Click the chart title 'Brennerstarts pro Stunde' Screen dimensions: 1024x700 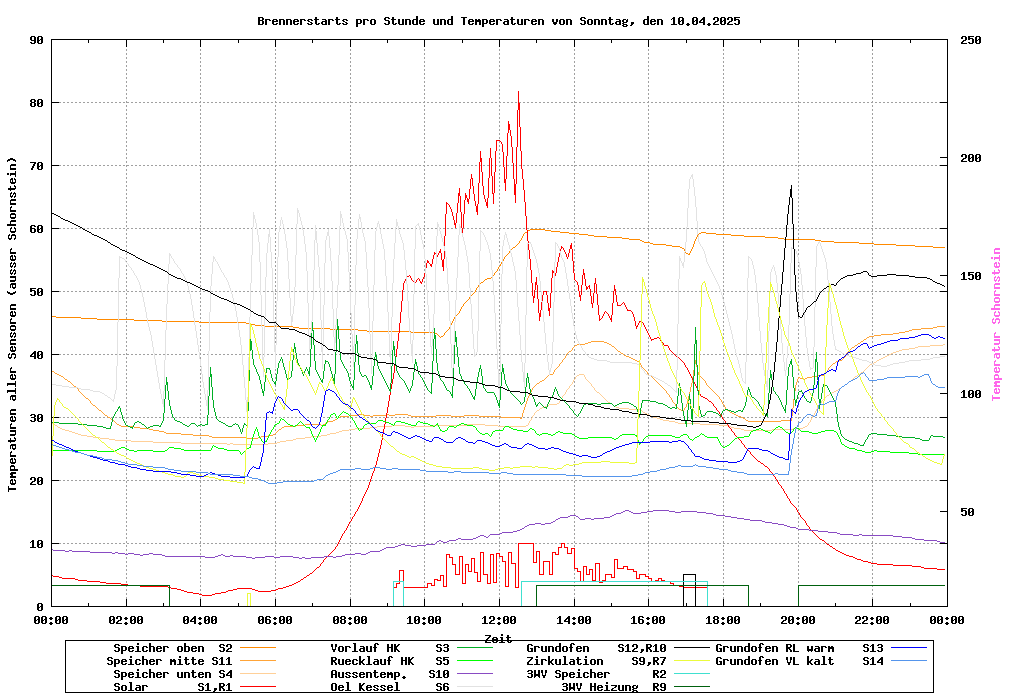[498, 21]
